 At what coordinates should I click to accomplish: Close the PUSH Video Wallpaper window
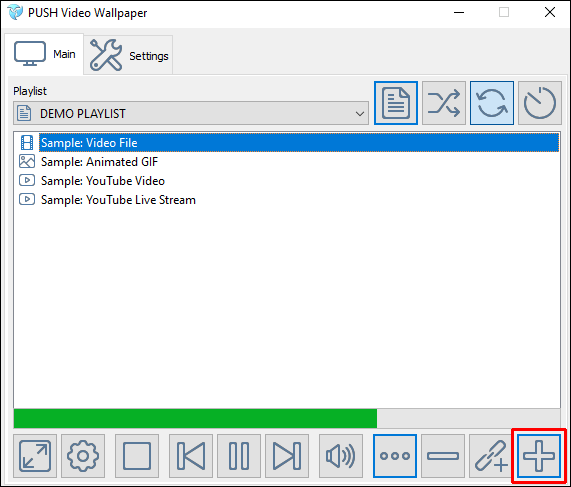(x=550, y=12)
